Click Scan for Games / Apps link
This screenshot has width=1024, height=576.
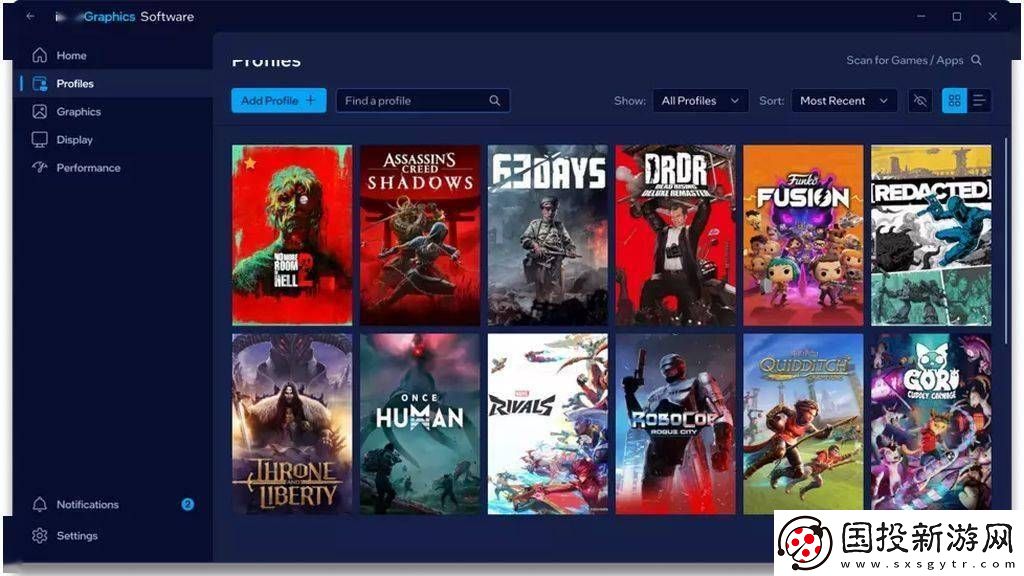point(904,60)
